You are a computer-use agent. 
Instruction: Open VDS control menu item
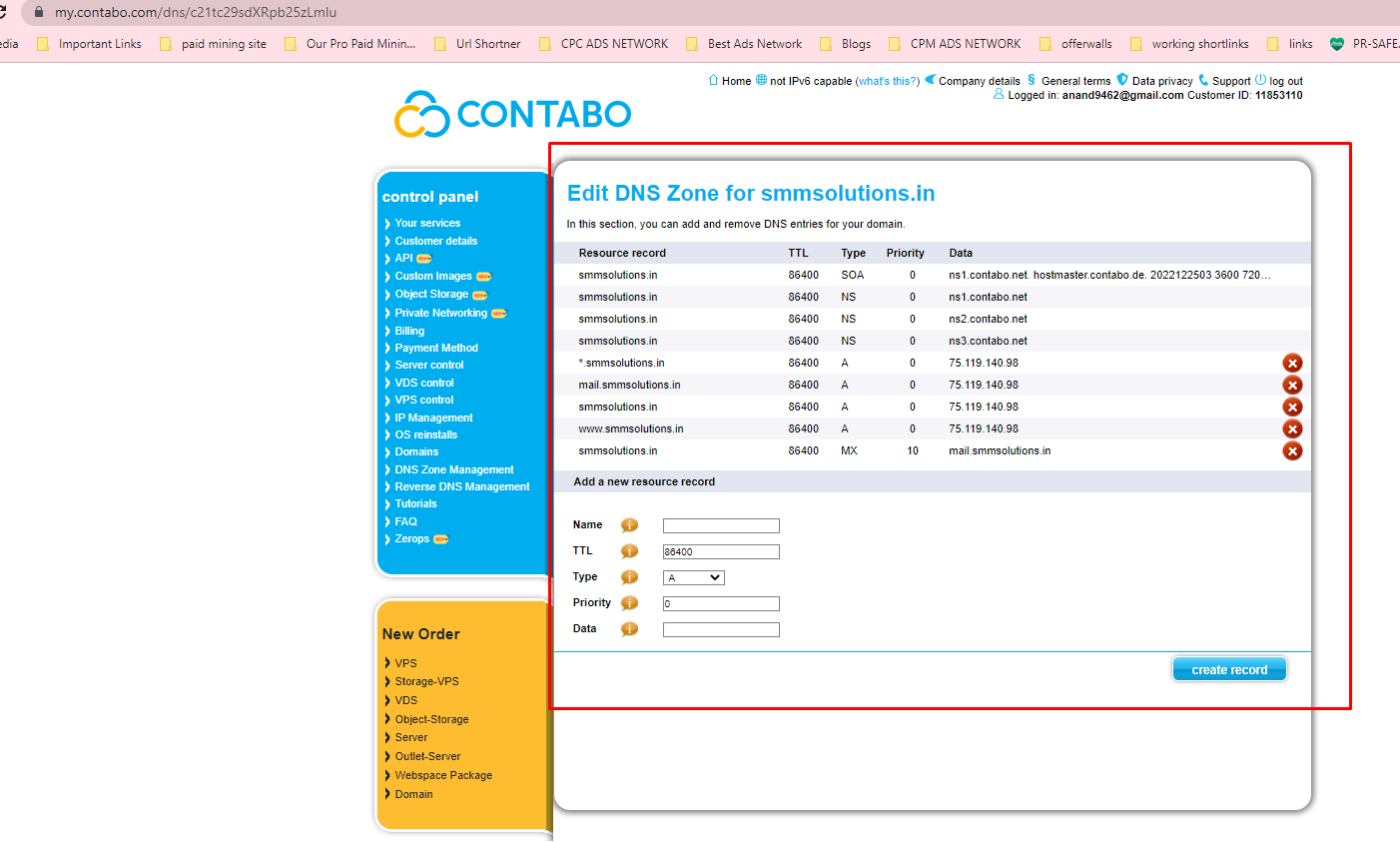[x=424, y=383]
